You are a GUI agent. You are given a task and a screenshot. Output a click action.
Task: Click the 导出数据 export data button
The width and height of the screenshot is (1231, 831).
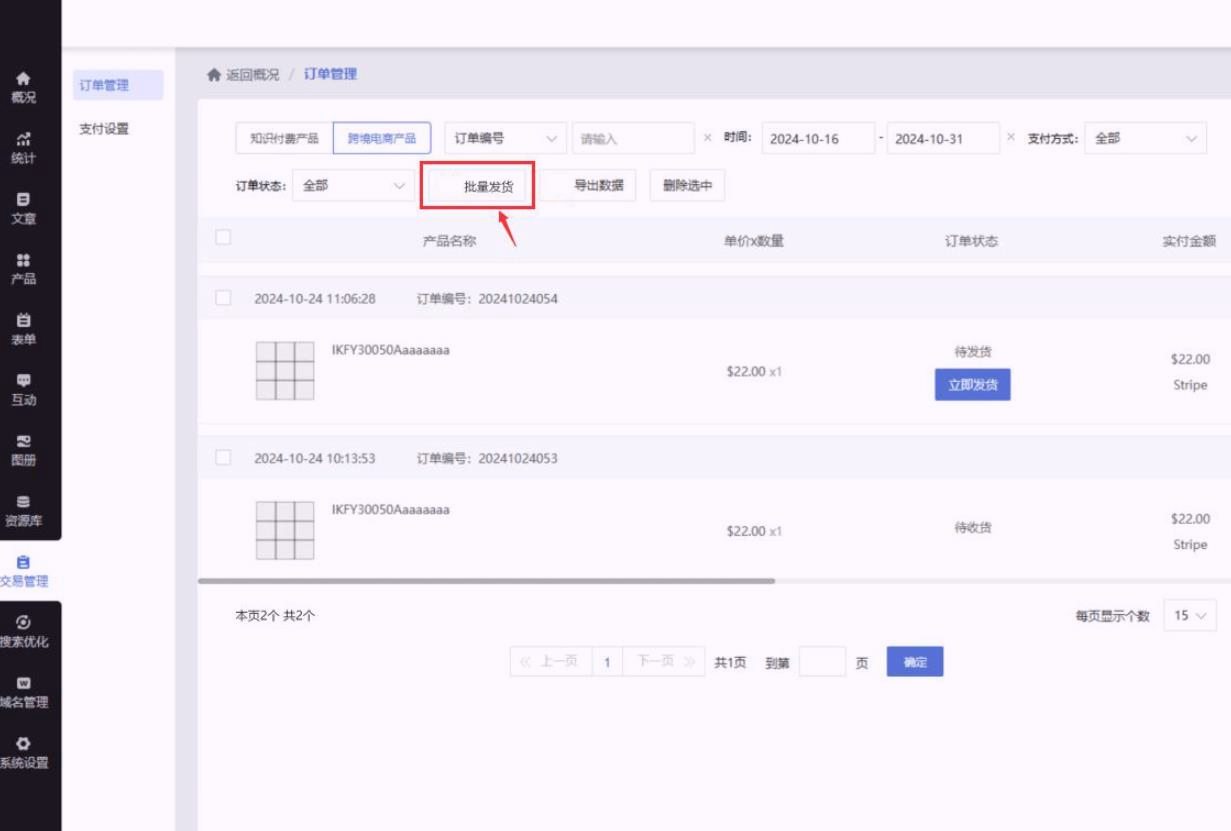click(x=598, y=186)
